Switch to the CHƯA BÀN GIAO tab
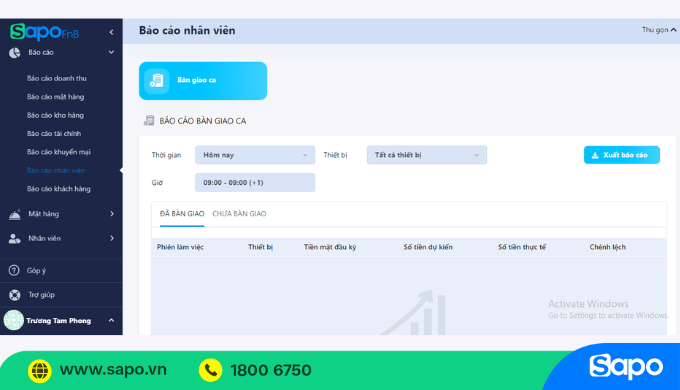680x390 pixels. tap(239, 213)
